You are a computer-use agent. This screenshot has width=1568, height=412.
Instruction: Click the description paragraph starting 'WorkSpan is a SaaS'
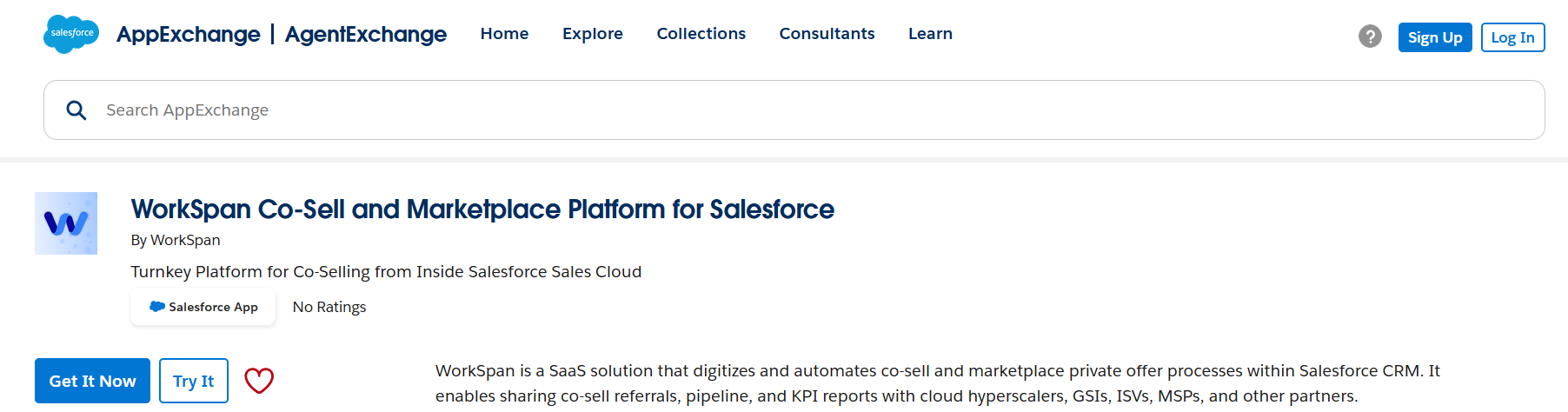[x=938, y=383]
